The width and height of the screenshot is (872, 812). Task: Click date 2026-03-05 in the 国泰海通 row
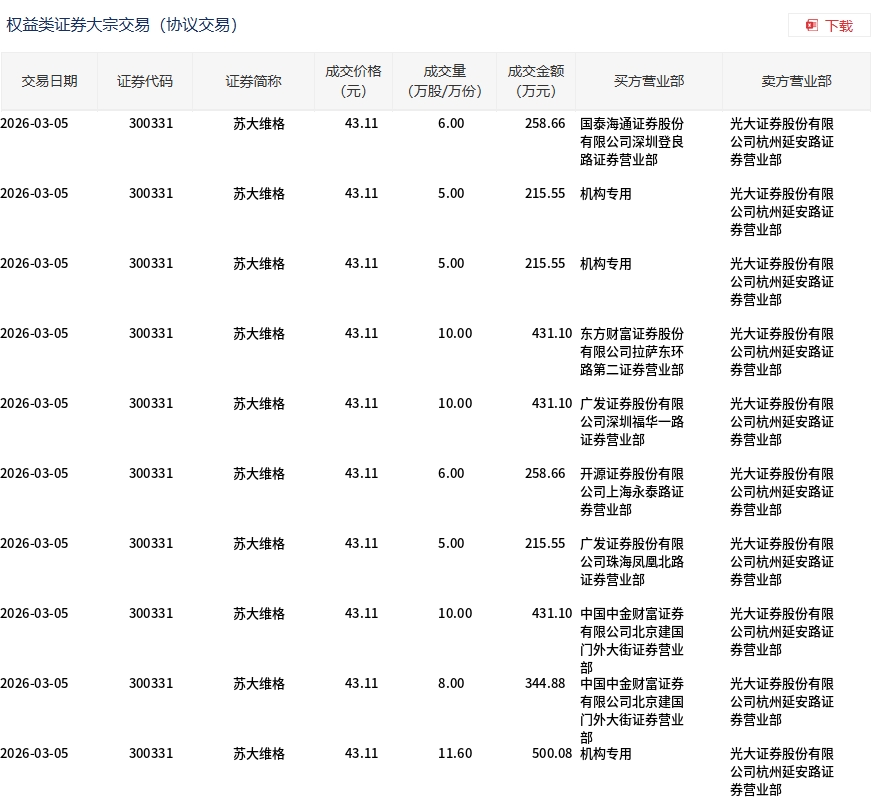click(34, 123)
